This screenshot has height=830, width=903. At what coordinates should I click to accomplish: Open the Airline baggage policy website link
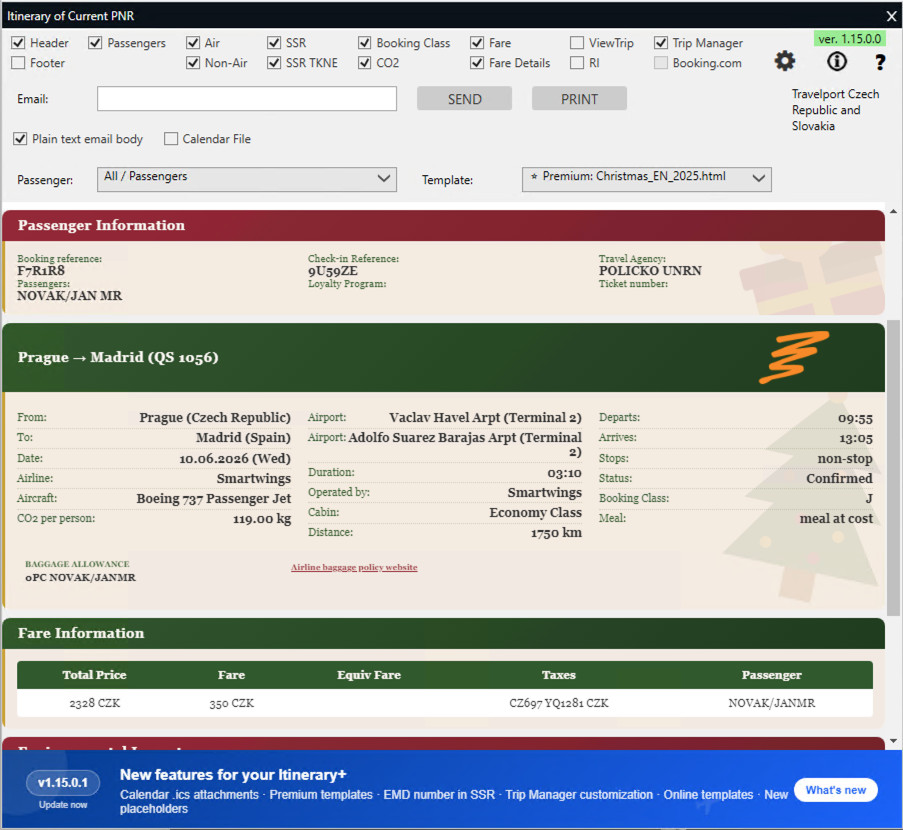[354, 567]
